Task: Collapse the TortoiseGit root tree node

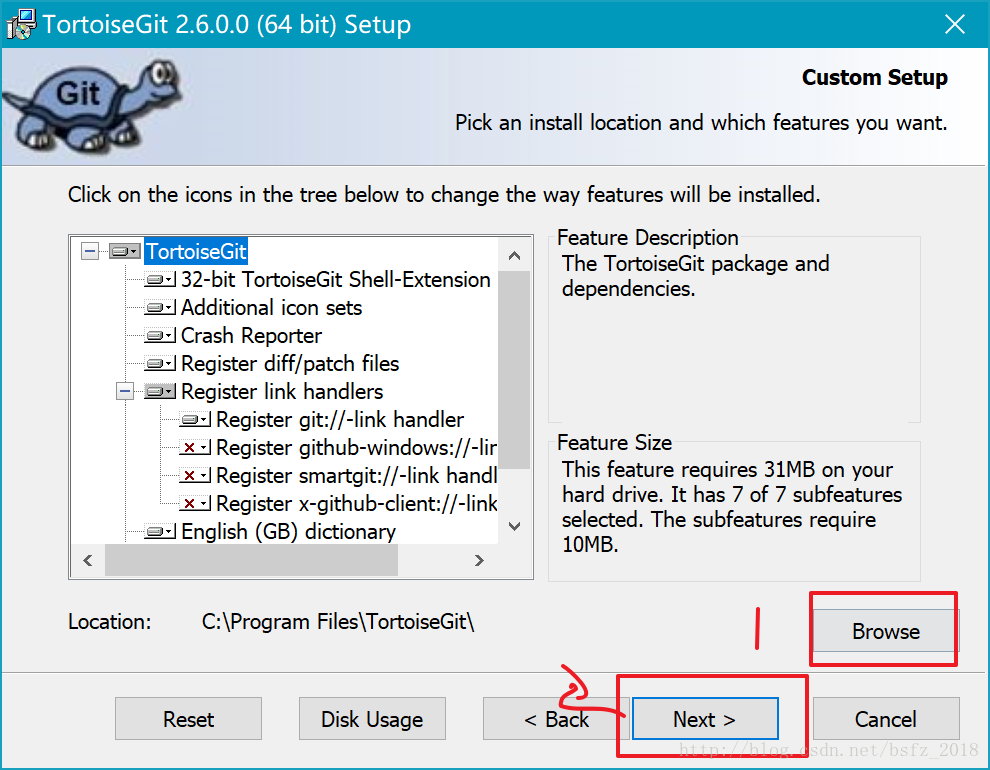Action: coord(90,251)
